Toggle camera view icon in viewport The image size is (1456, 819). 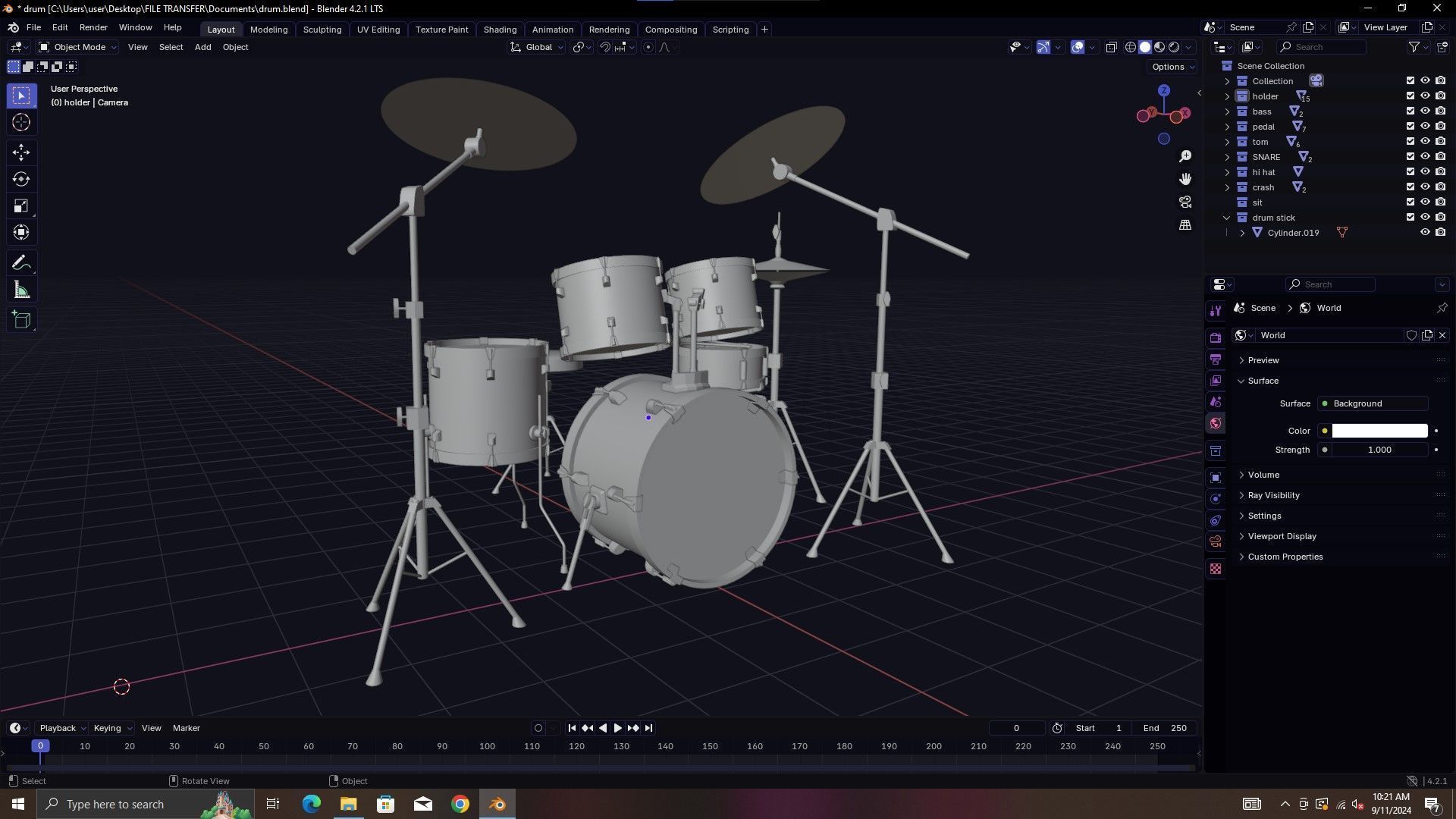pyautogui.click(x=1185, y=202)
